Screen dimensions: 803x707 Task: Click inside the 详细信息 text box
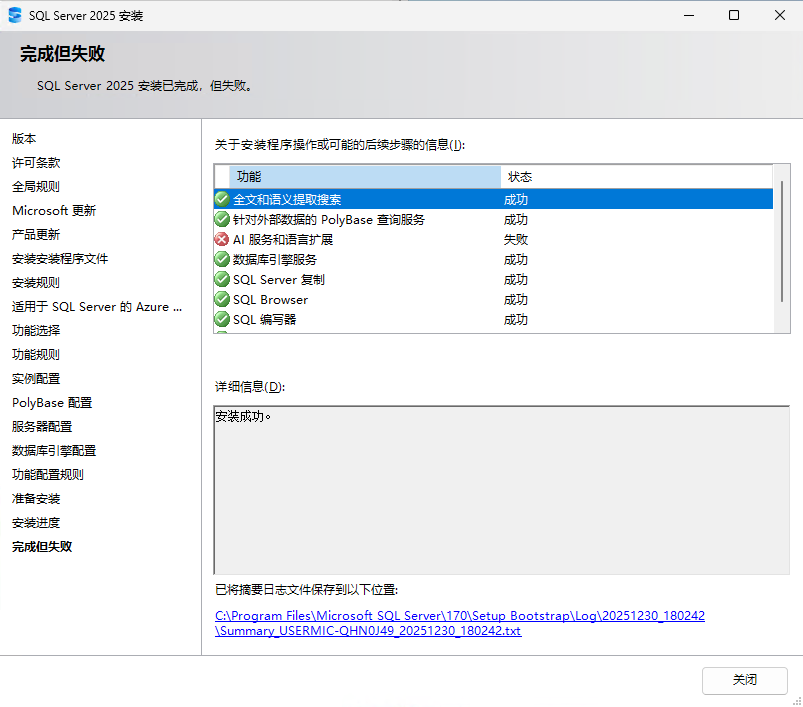click(x=501, y=490)
